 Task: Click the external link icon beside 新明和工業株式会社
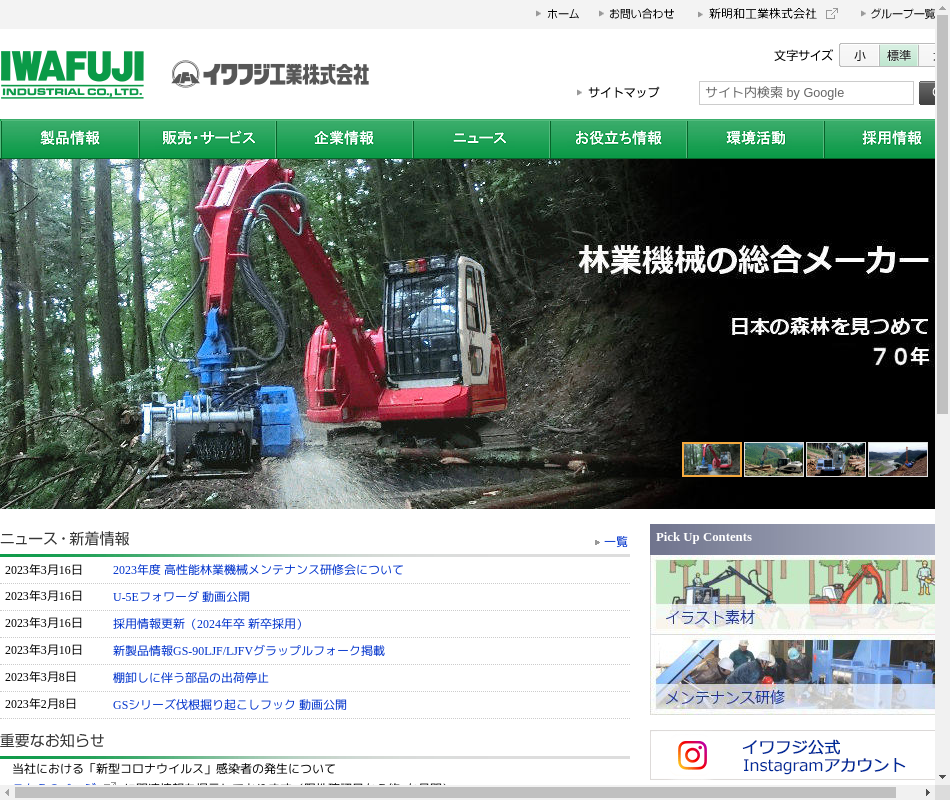pos(832,14)
